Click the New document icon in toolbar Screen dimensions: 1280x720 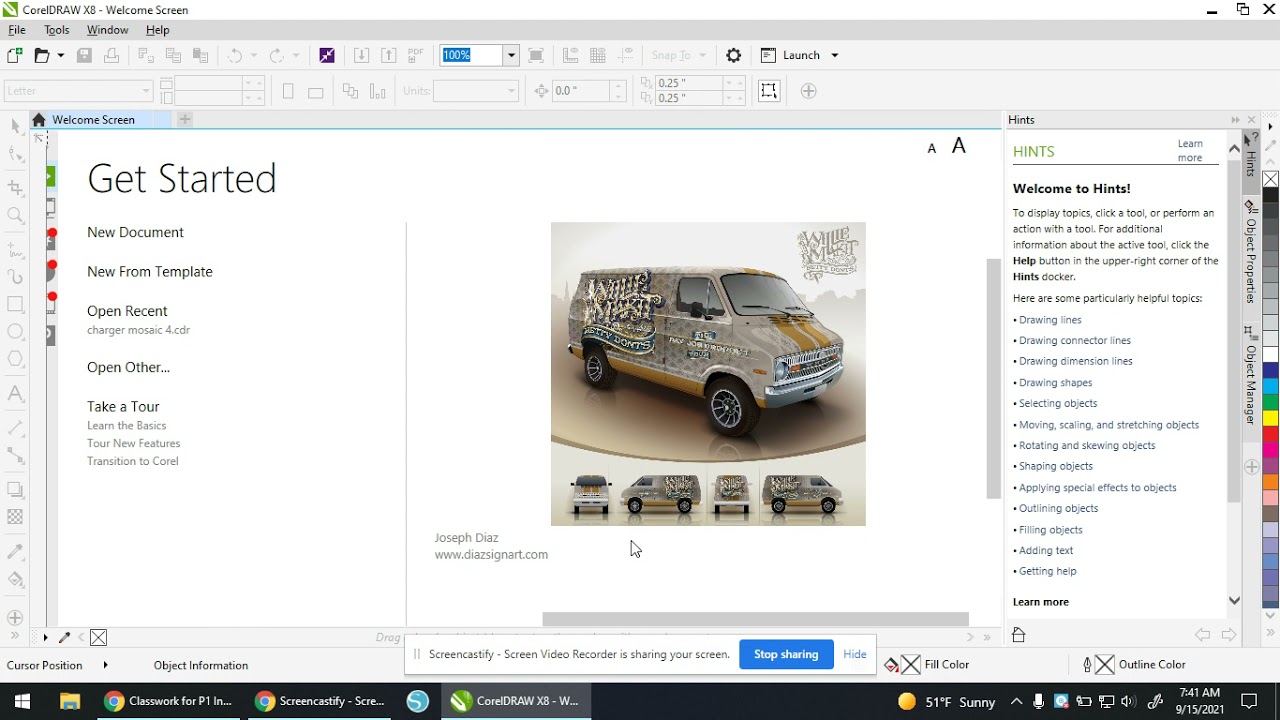click(15, 55)
